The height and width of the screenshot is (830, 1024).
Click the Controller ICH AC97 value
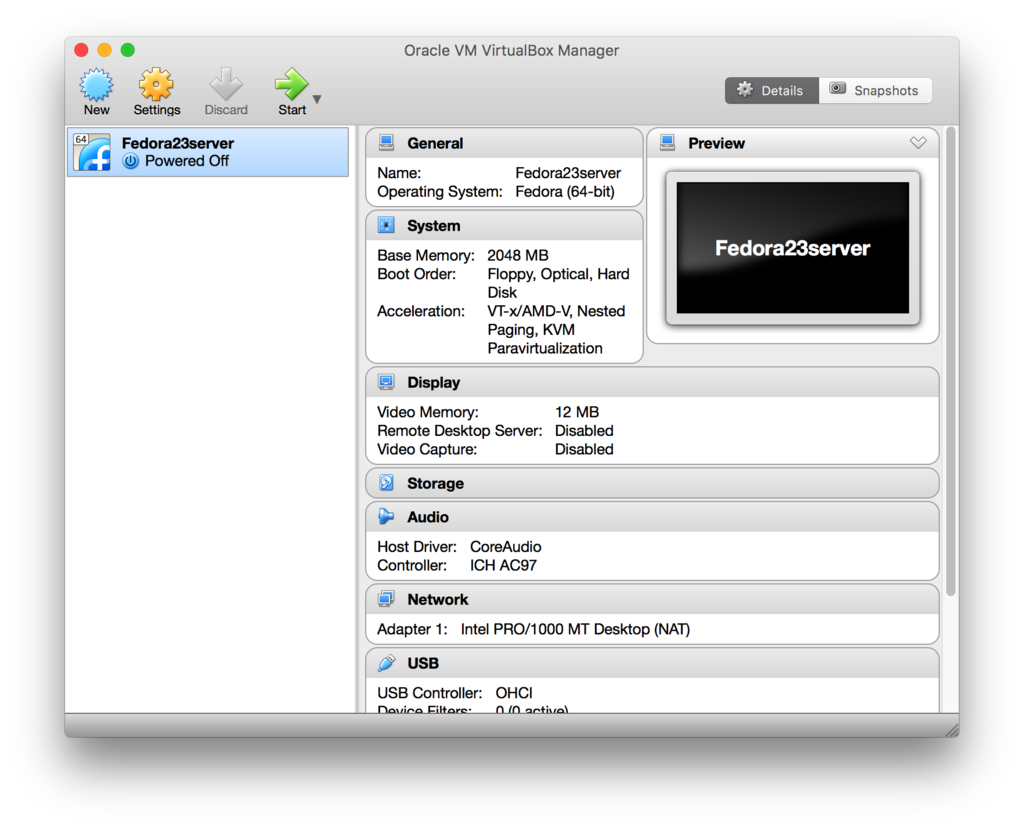pyautogui.click(x=503, y=566)
